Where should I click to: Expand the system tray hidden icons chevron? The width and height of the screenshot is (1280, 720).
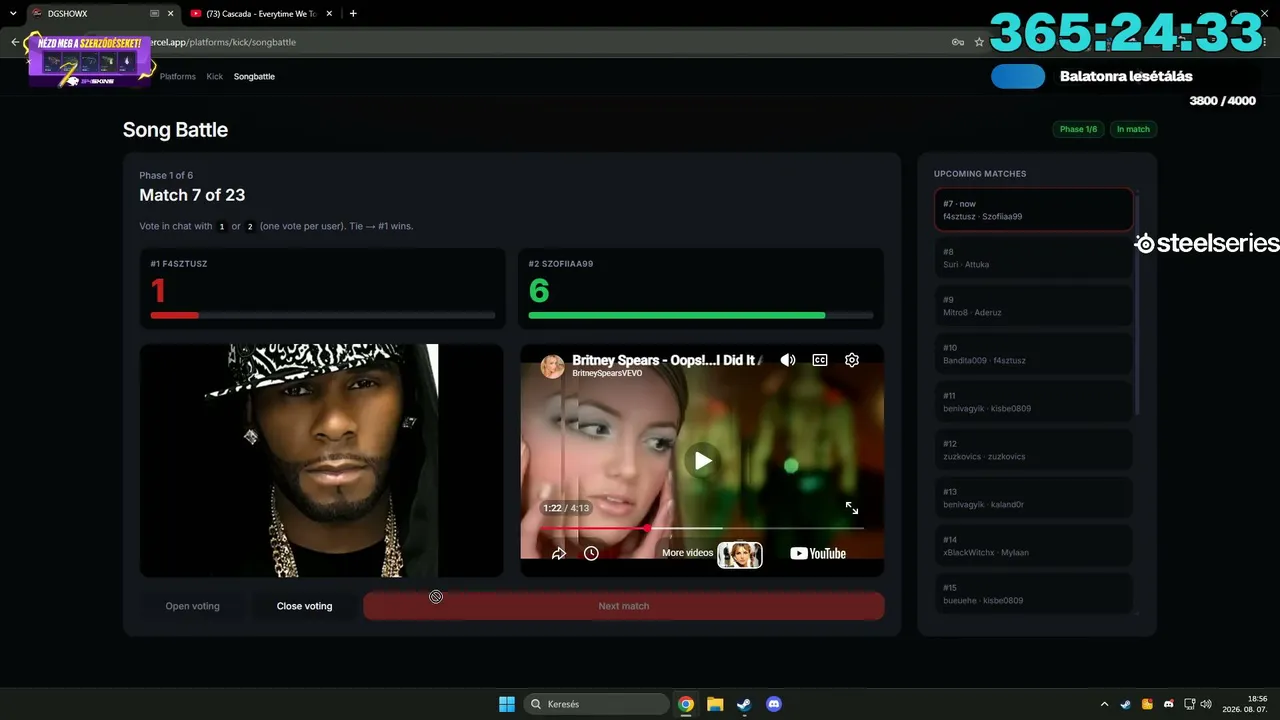[1104, 704]
